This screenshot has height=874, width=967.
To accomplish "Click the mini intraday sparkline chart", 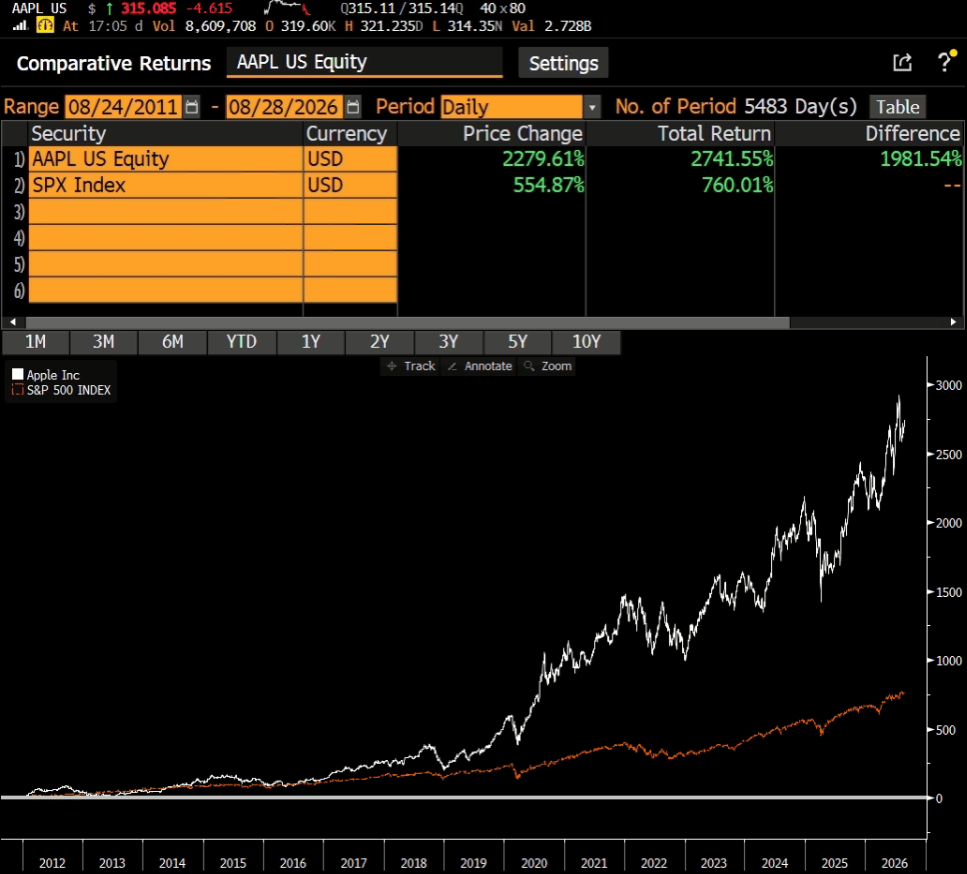I will pyautogui.click(x=287, y=8).
